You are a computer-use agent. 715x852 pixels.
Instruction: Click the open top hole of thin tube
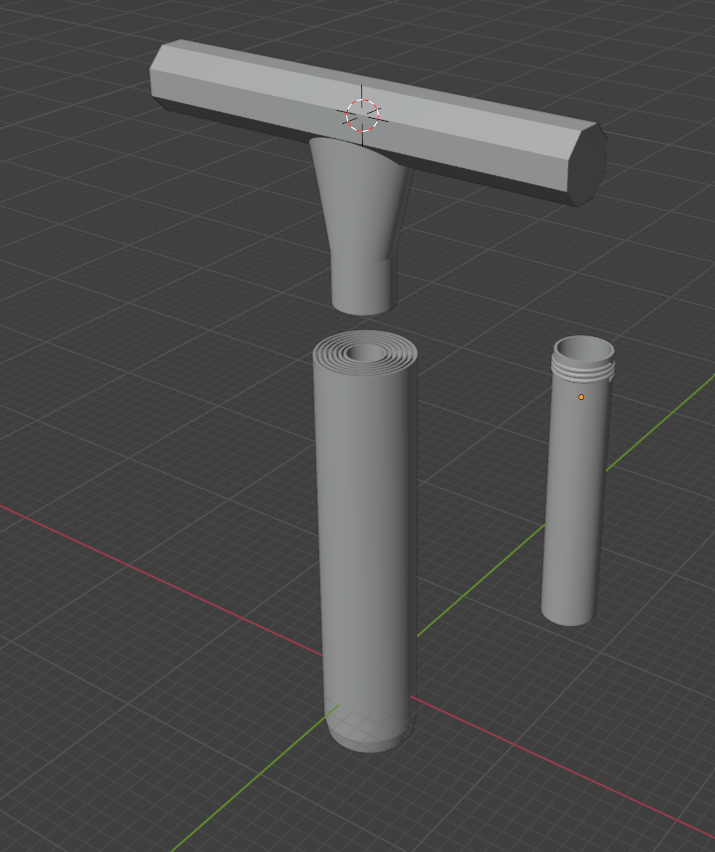pos(584,349)
